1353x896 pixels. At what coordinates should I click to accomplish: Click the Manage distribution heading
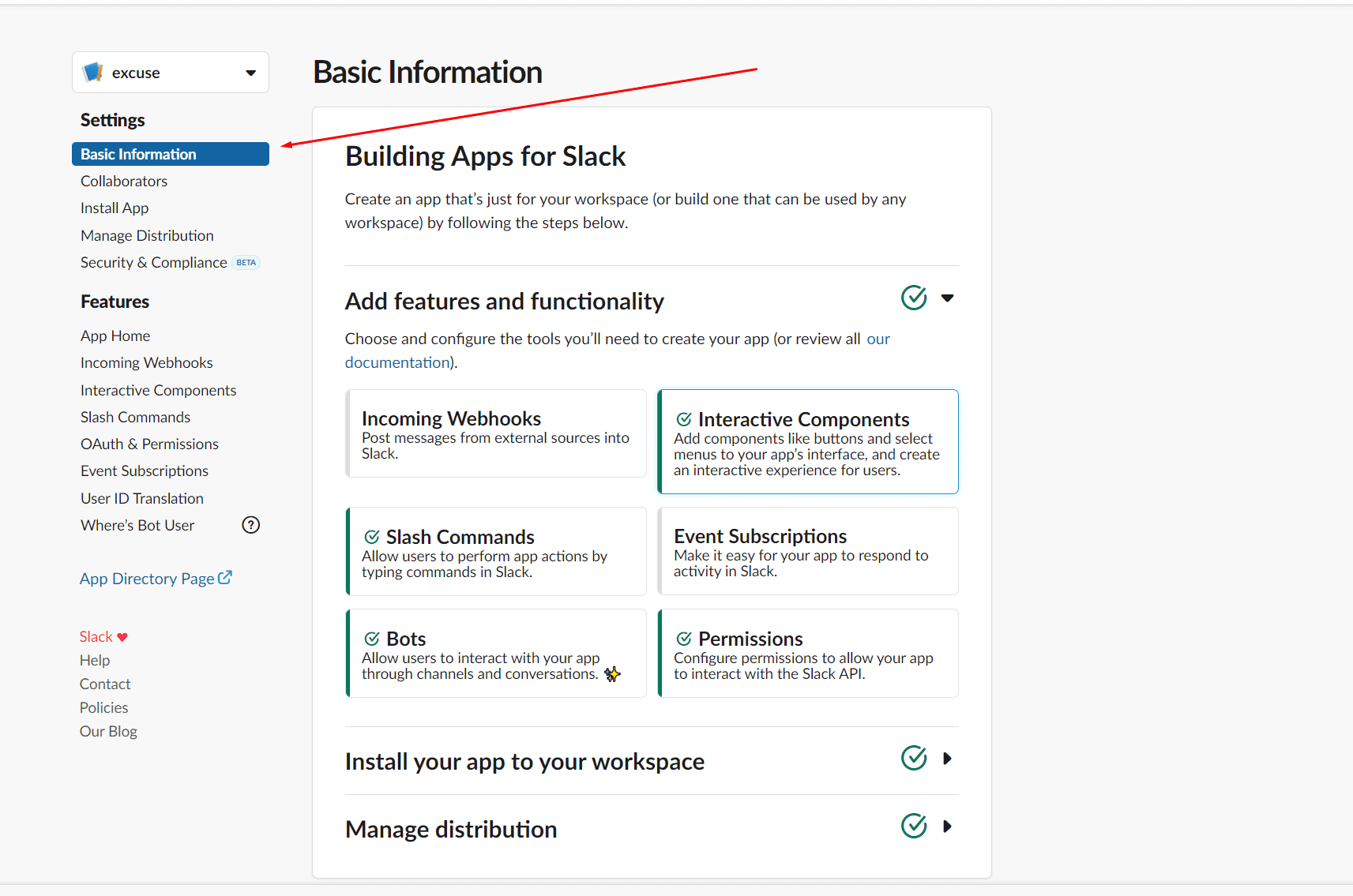[451, 829]
